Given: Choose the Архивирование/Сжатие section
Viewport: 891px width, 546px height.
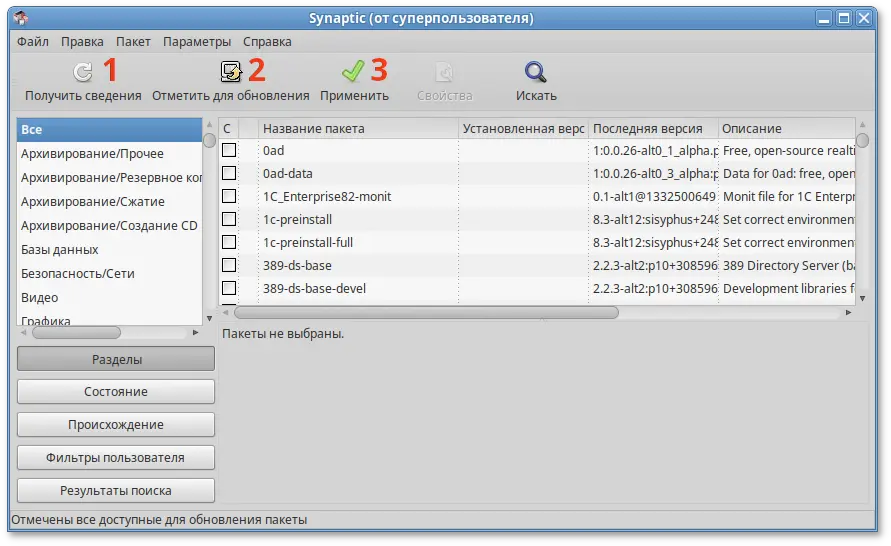Looking at the screenshot, I should 93,201.
